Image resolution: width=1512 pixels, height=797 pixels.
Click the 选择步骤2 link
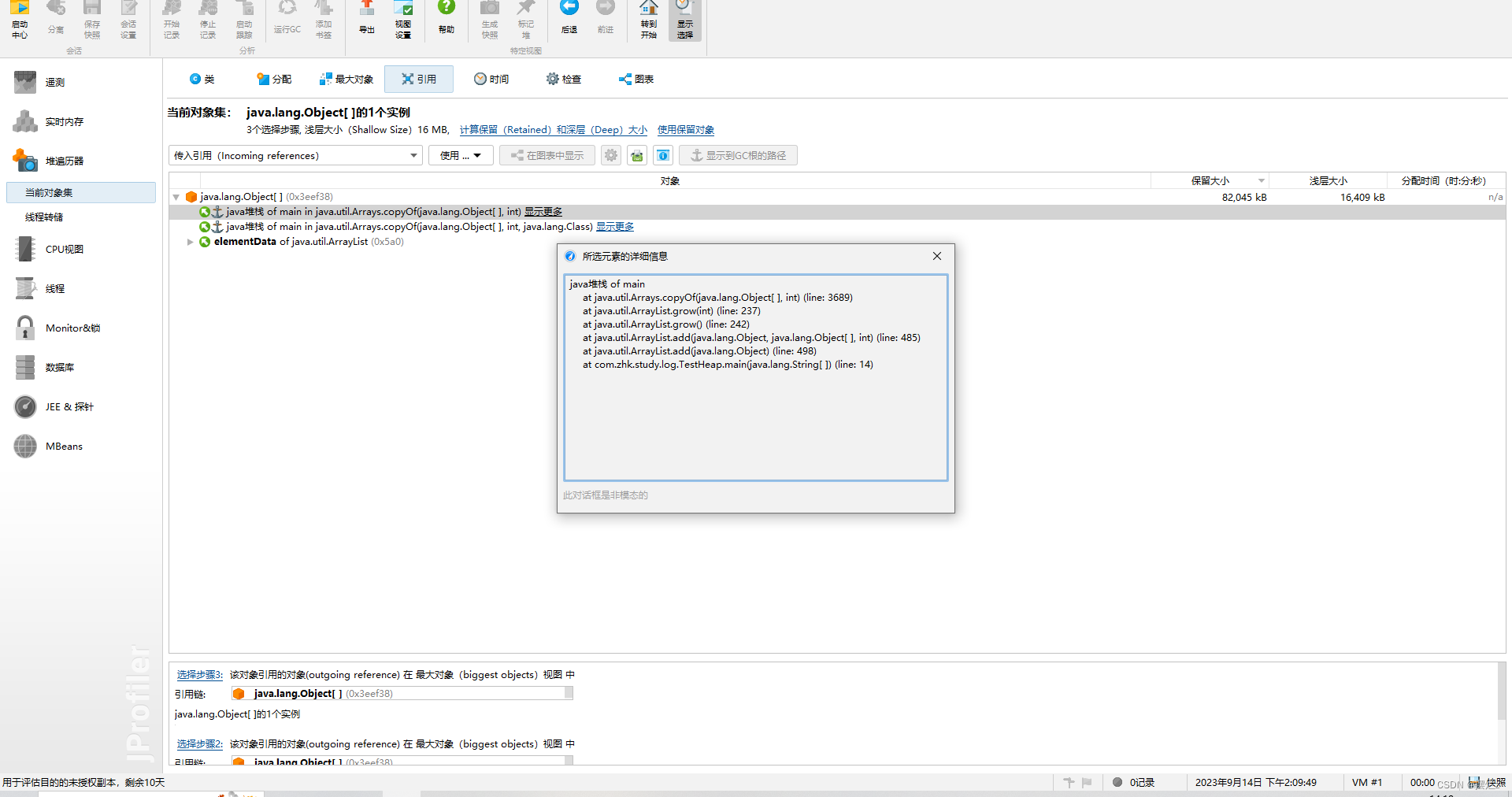(x=199, y=744)
